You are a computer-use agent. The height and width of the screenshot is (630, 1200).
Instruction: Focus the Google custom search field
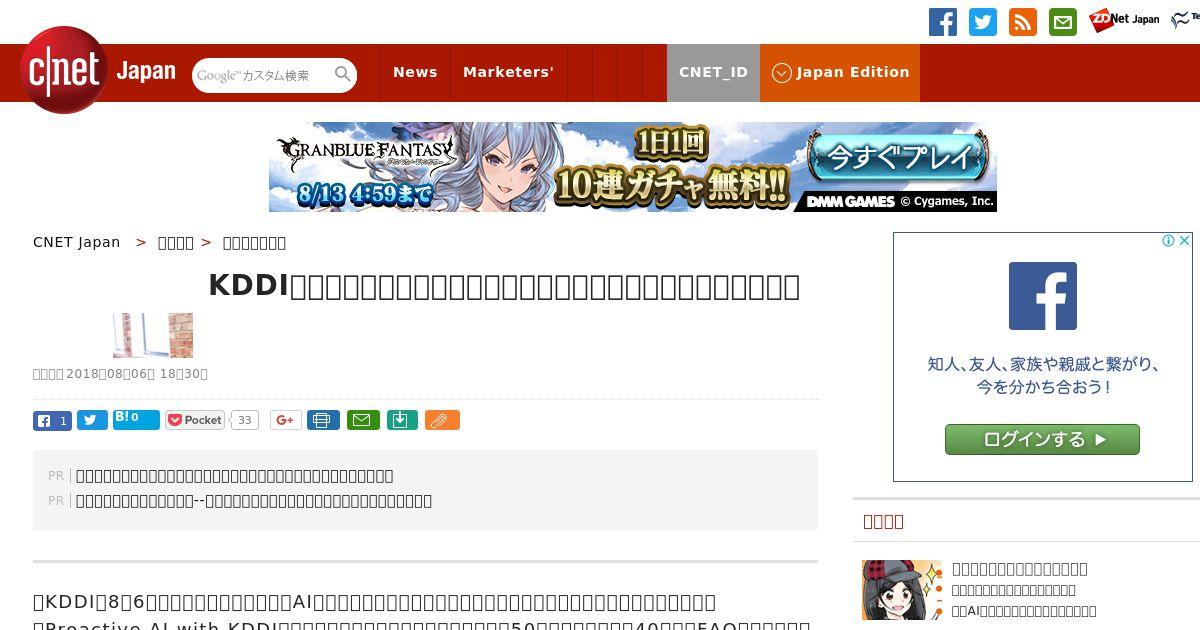263,75
